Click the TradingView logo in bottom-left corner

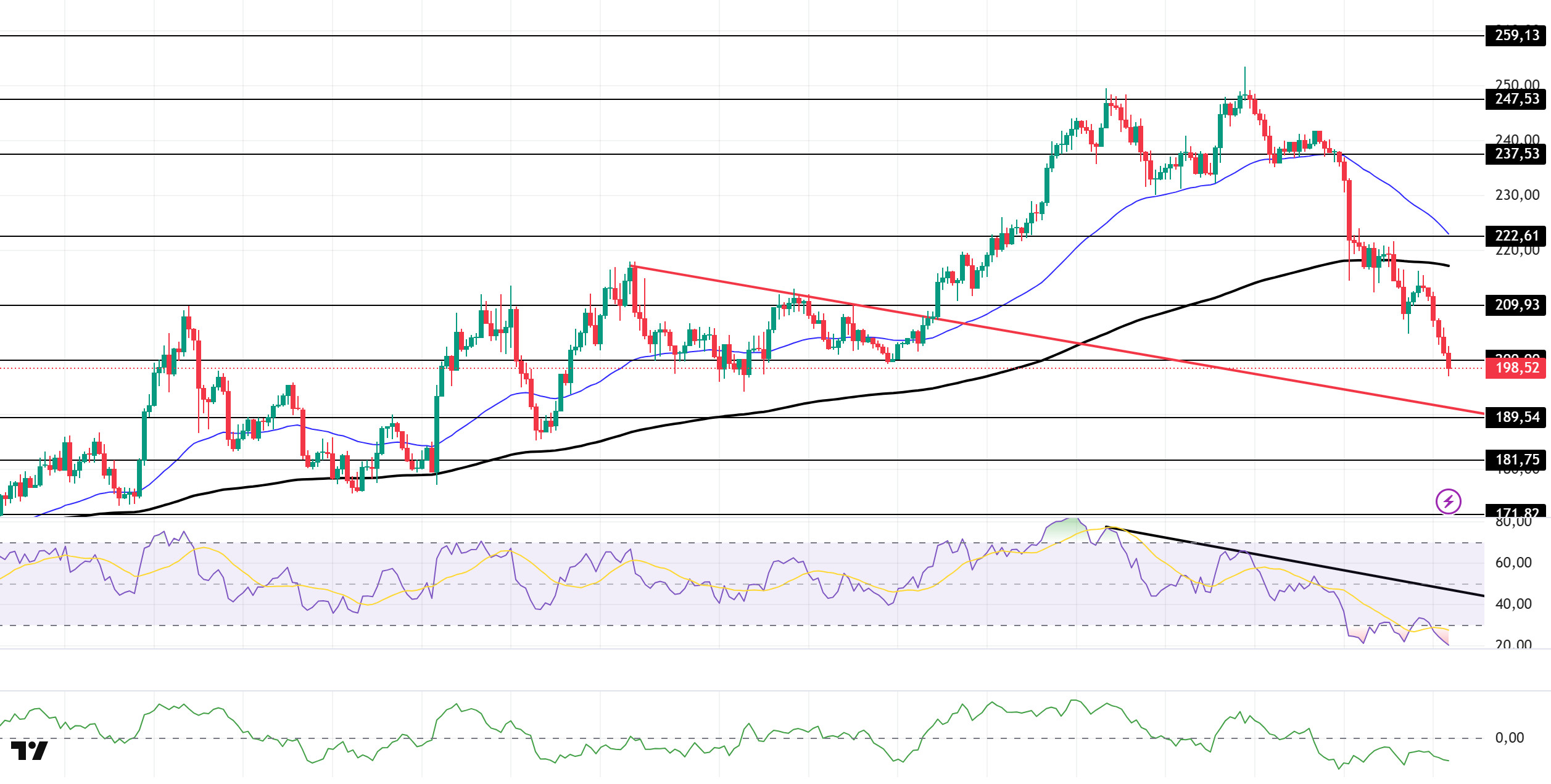[x=29, y=751]
